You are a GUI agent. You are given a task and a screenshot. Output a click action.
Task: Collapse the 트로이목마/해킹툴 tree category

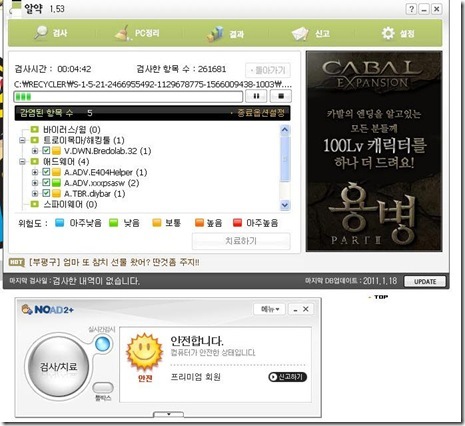pyautogui.click(x=22, y=140)
